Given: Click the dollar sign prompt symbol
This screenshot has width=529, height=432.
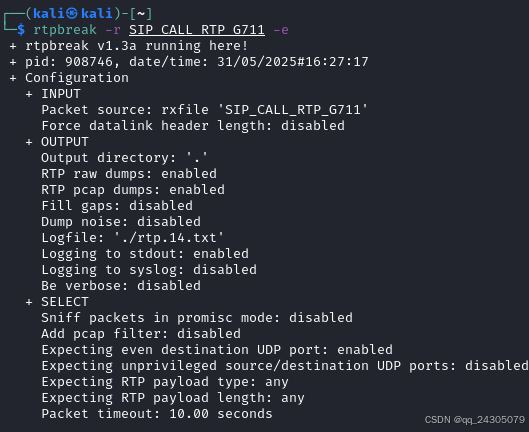Looking at the screenshot, I should click(x=21, y=30).
